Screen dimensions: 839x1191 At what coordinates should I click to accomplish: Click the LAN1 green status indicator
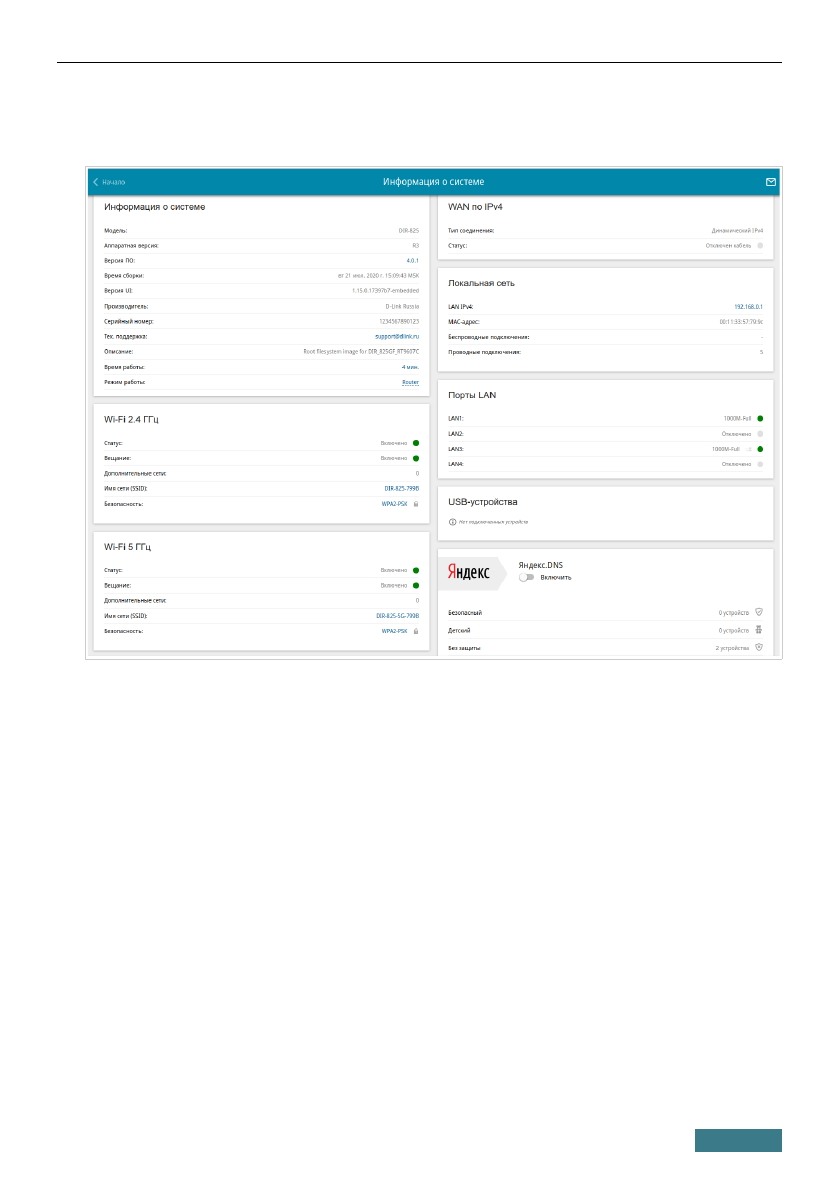tap(760, 418)
